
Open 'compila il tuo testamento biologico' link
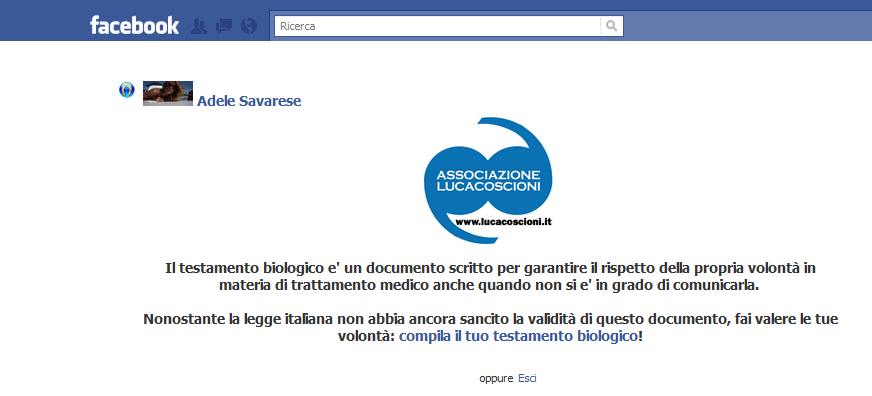click(x=518, y=336)
